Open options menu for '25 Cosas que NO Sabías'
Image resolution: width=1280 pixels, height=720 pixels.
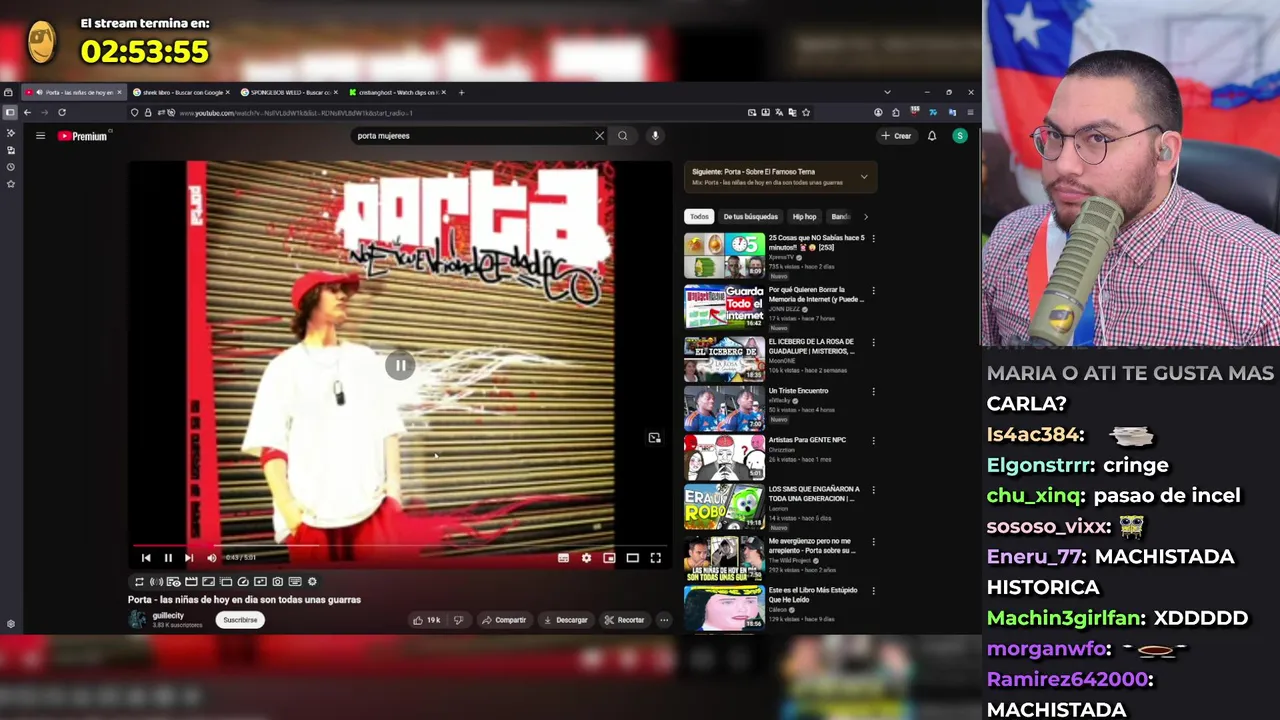[873, 239]
